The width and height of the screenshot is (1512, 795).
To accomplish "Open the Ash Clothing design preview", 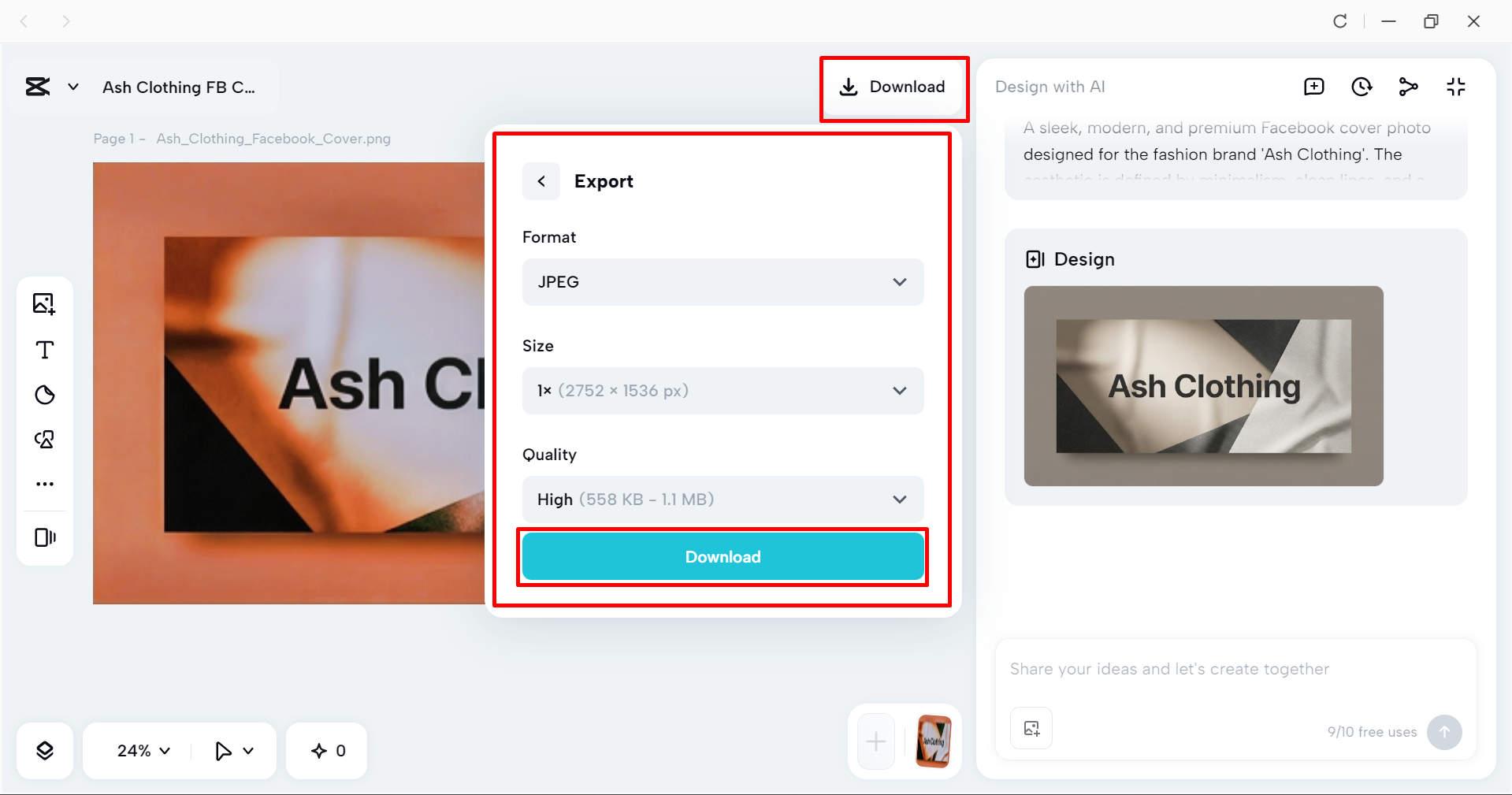I will tap(1203, 386).
